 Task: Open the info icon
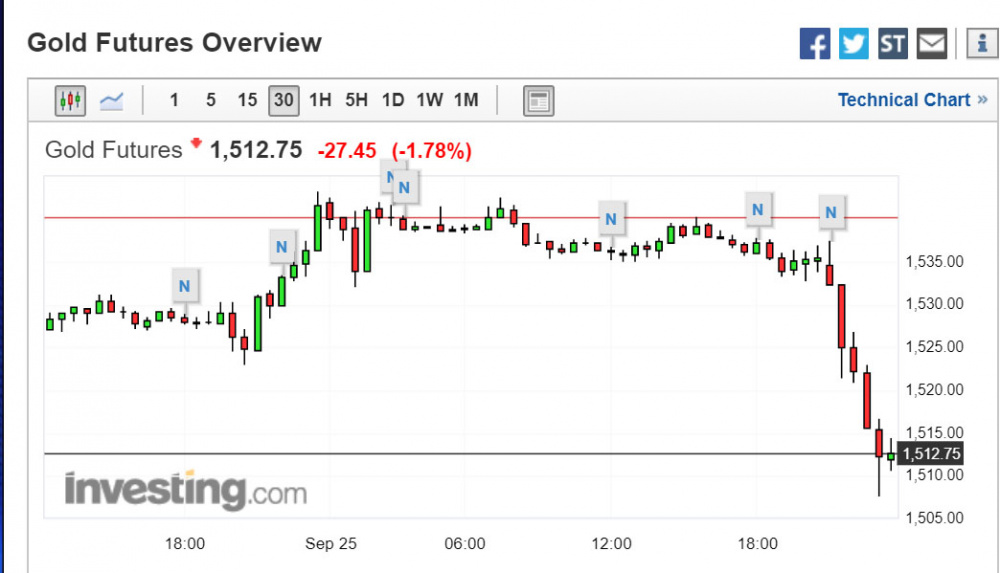click(x=982, y=43)
